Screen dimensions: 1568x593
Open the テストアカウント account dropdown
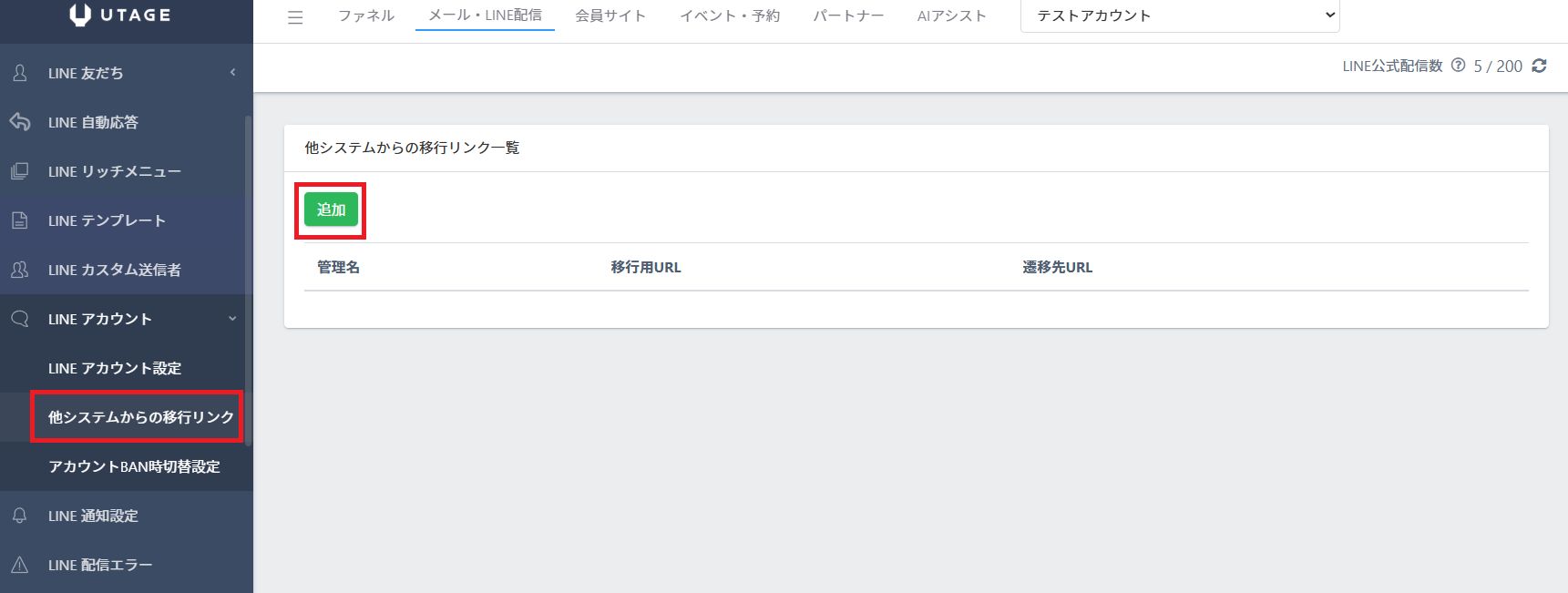coord(1179,15)
